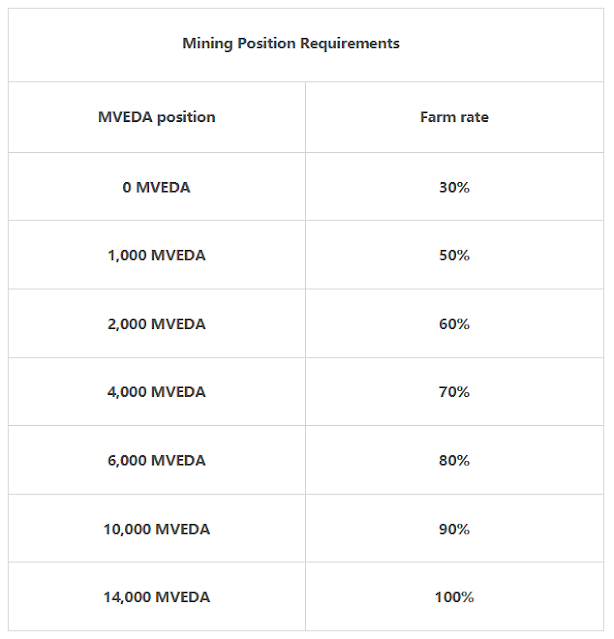Click the 60% farm rate cell

[454, 324]
